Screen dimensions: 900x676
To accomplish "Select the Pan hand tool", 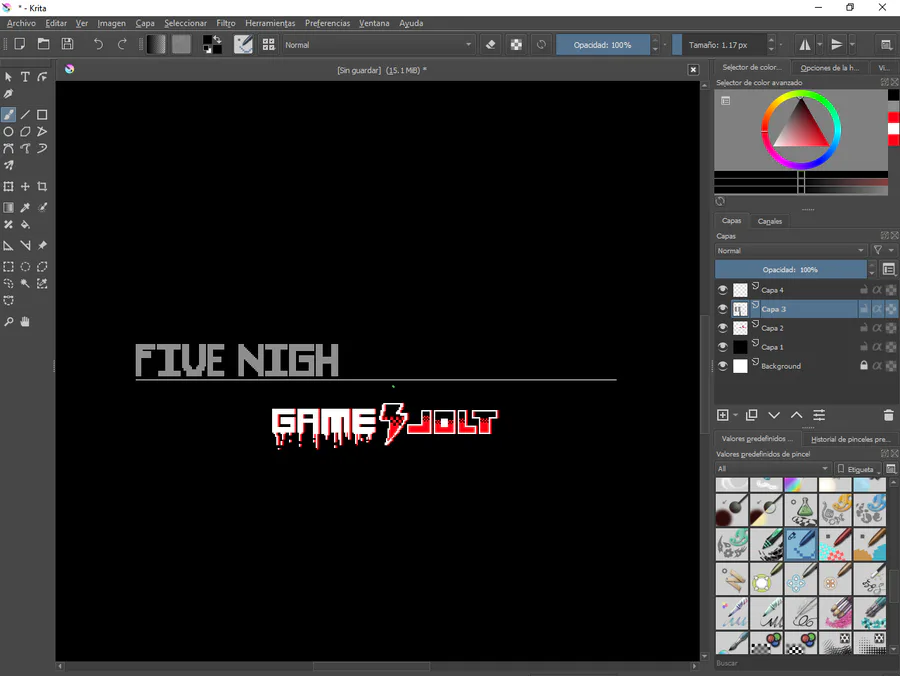I will click(25, 322).
